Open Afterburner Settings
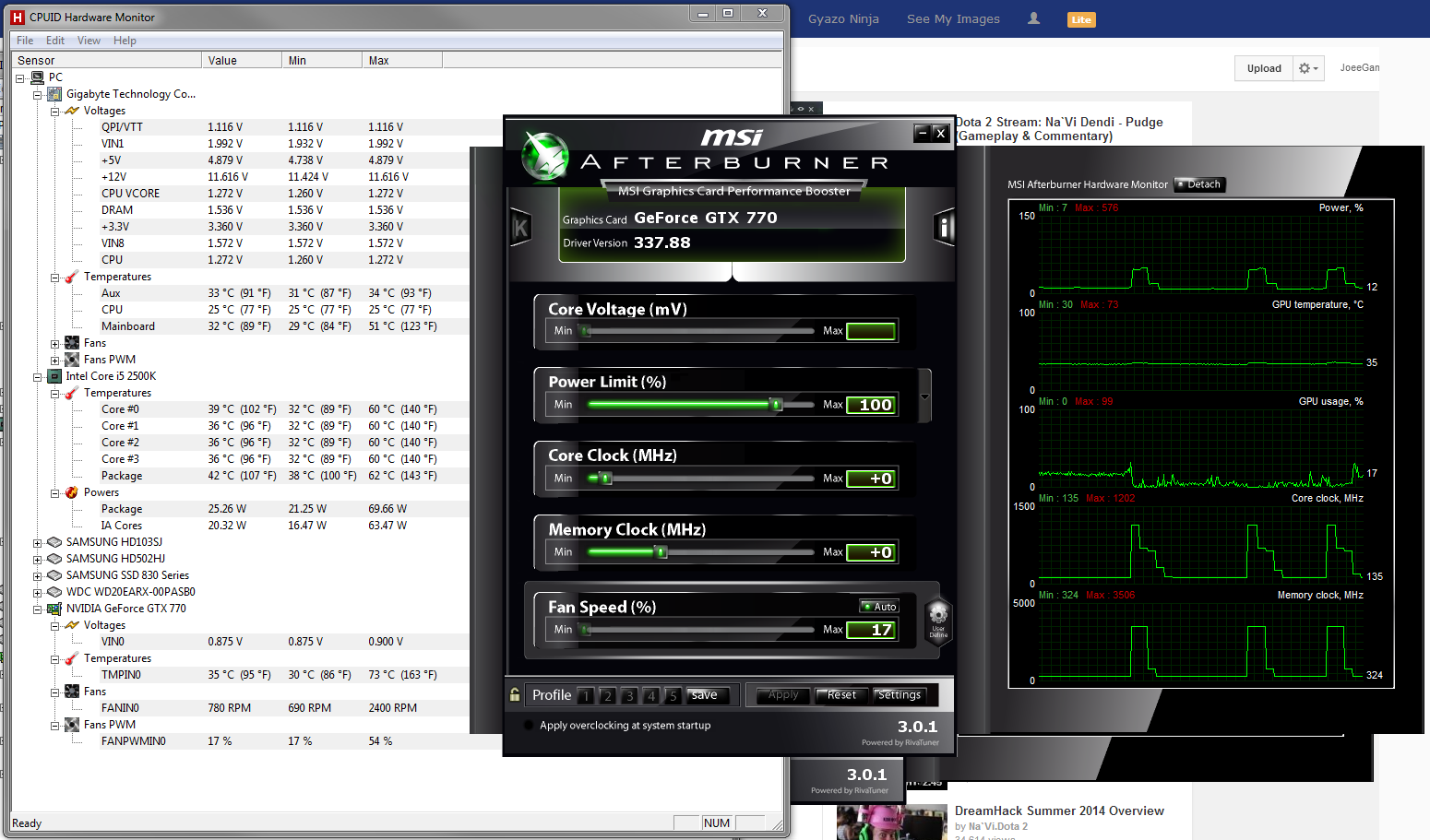This screenshot has width=1430, height=840. click(900, 695)
